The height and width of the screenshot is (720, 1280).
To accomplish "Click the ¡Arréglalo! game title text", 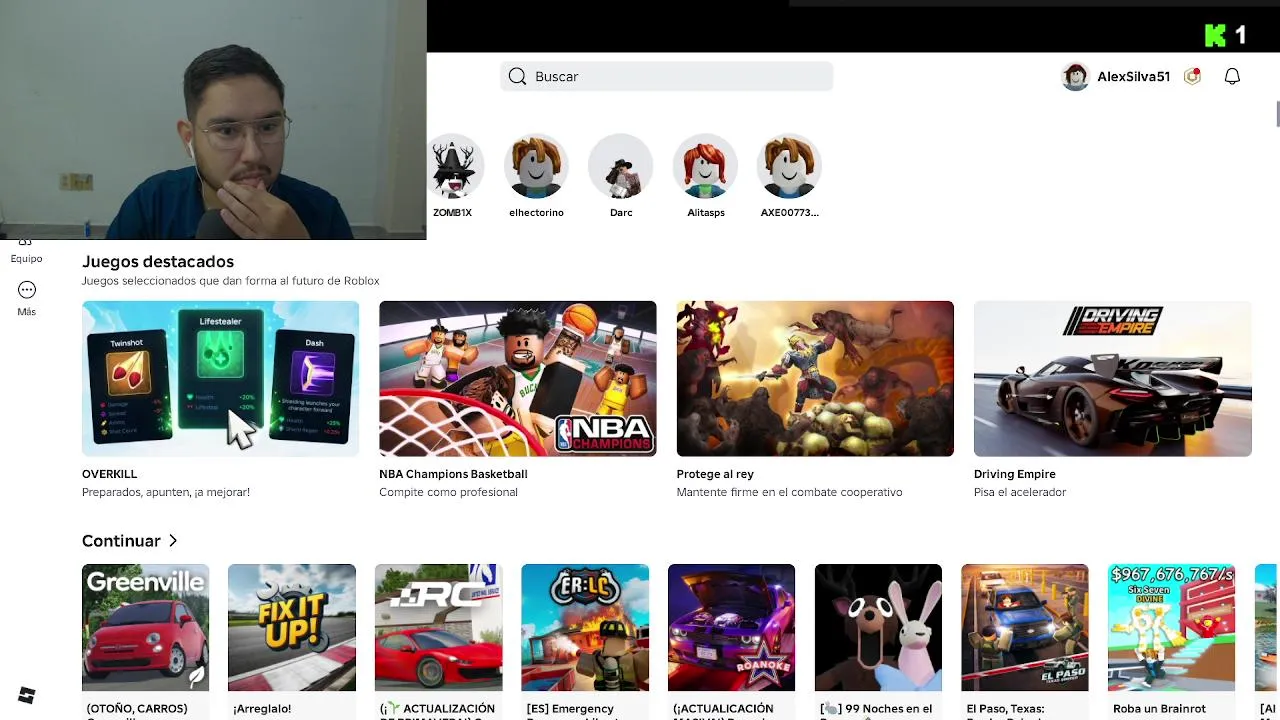I will coord(262,709).
